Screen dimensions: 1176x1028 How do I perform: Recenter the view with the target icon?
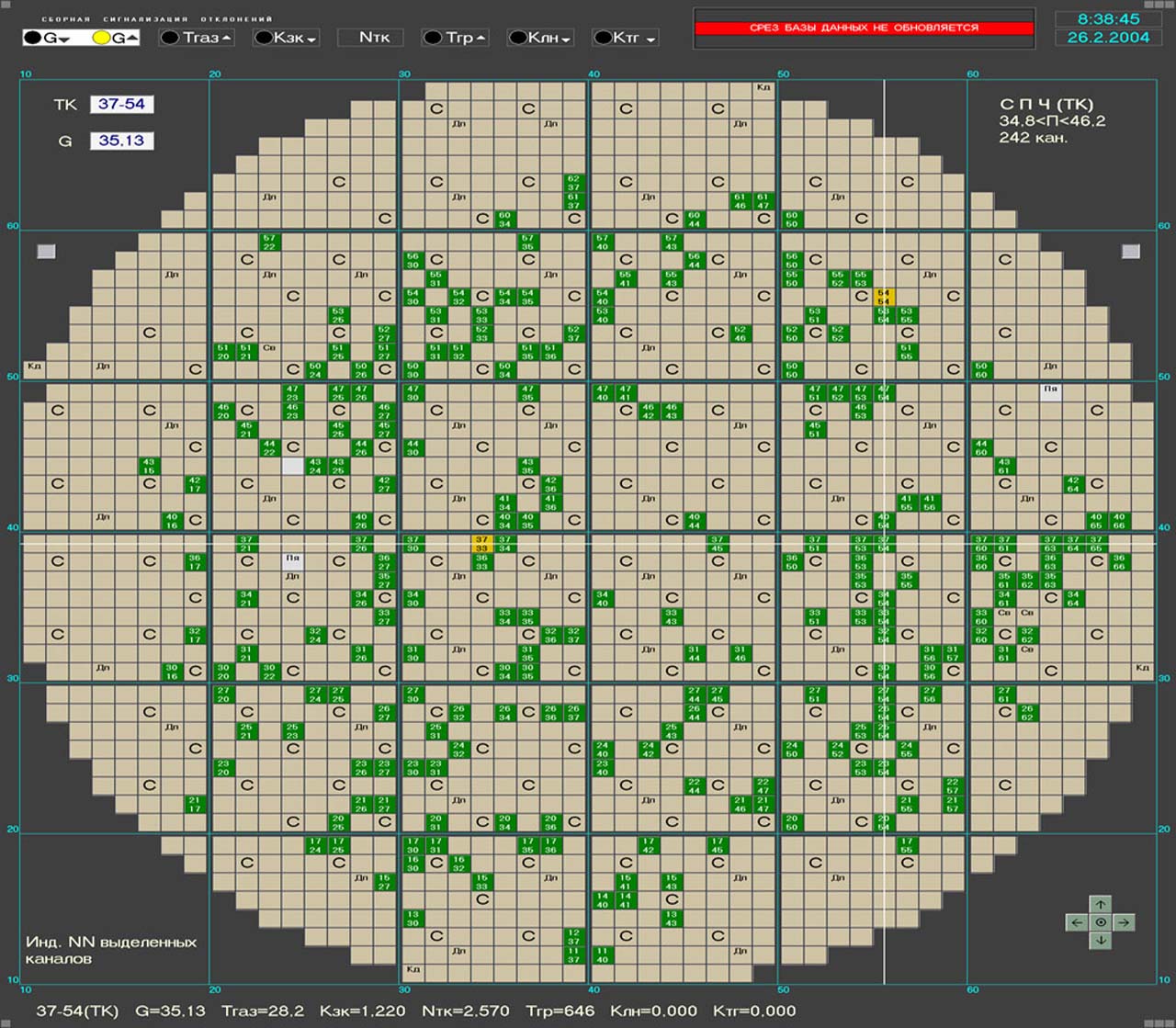(1101, 922)
